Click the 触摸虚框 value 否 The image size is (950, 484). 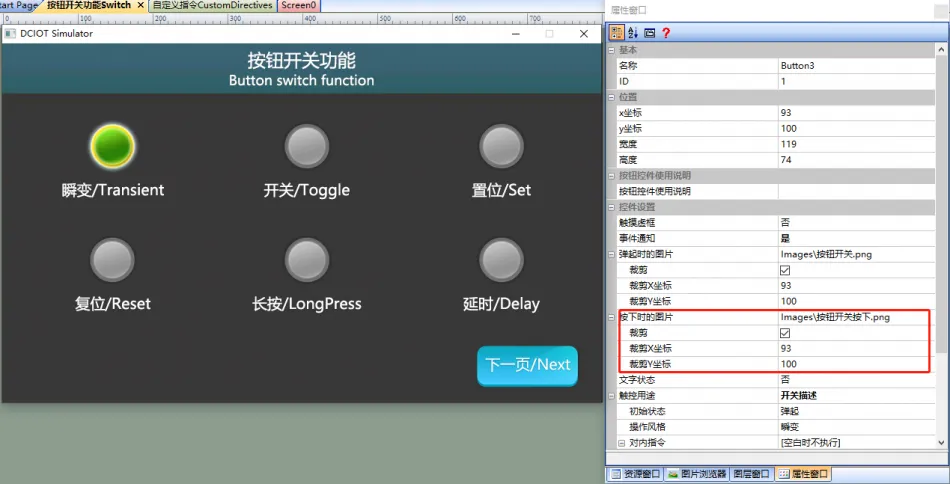click(857, 223)
